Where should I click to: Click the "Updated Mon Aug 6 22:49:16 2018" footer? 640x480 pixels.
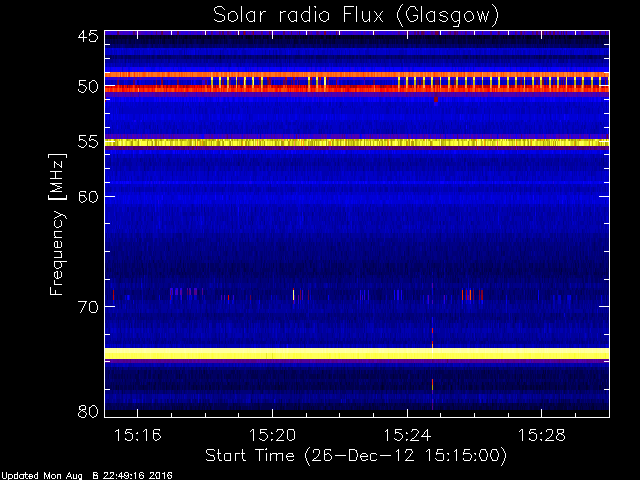(87, 476)
